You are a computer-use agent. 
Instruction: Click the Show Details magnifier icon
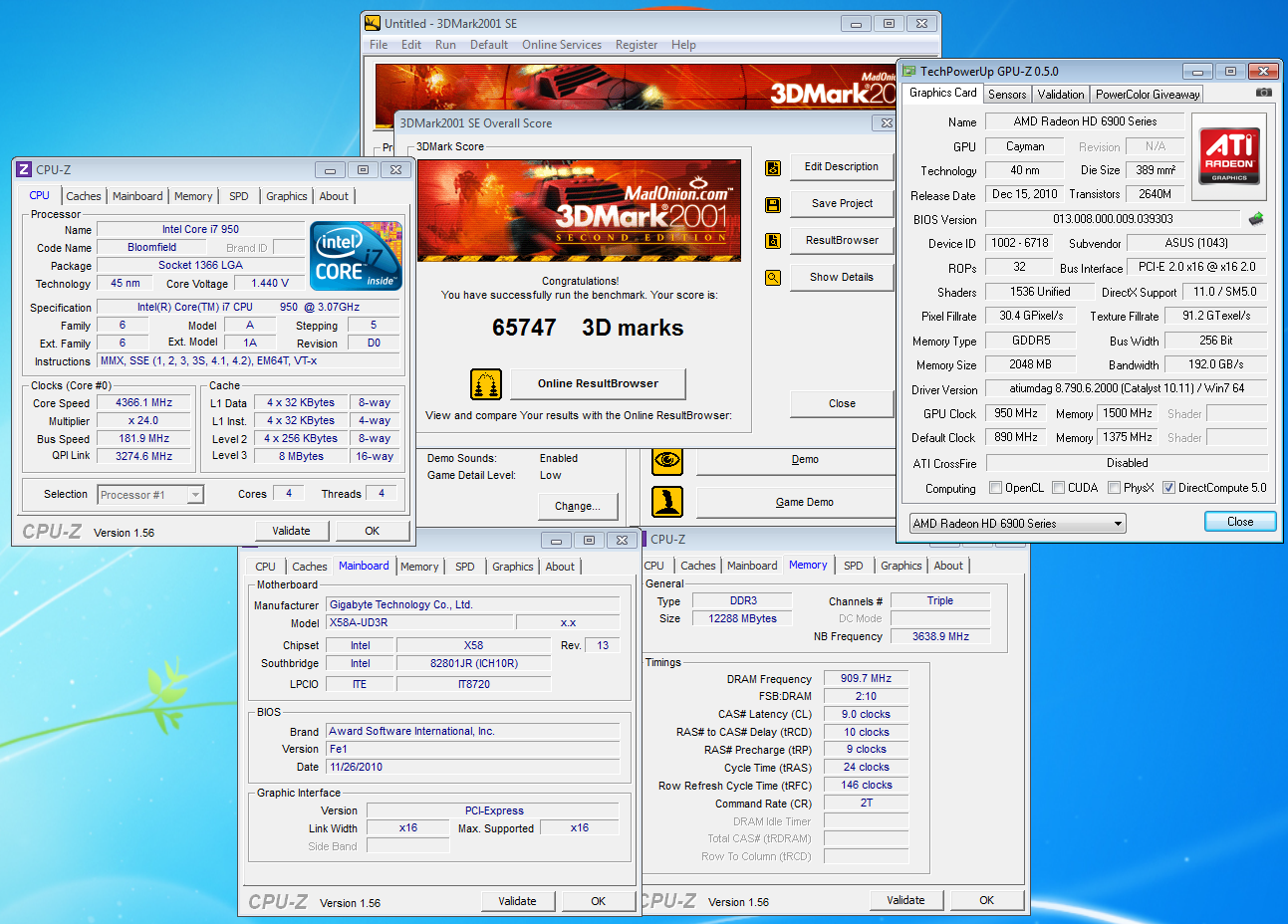tap(772, 278)
